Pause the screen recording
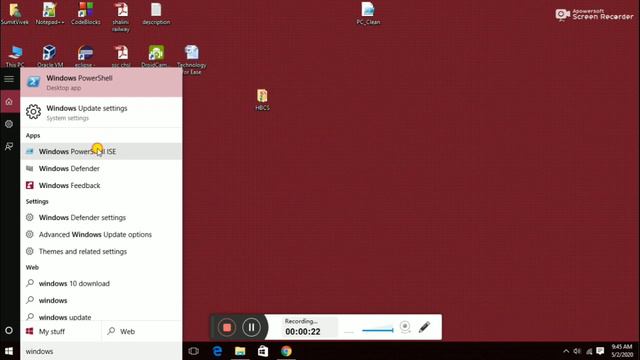 point(251,327)
